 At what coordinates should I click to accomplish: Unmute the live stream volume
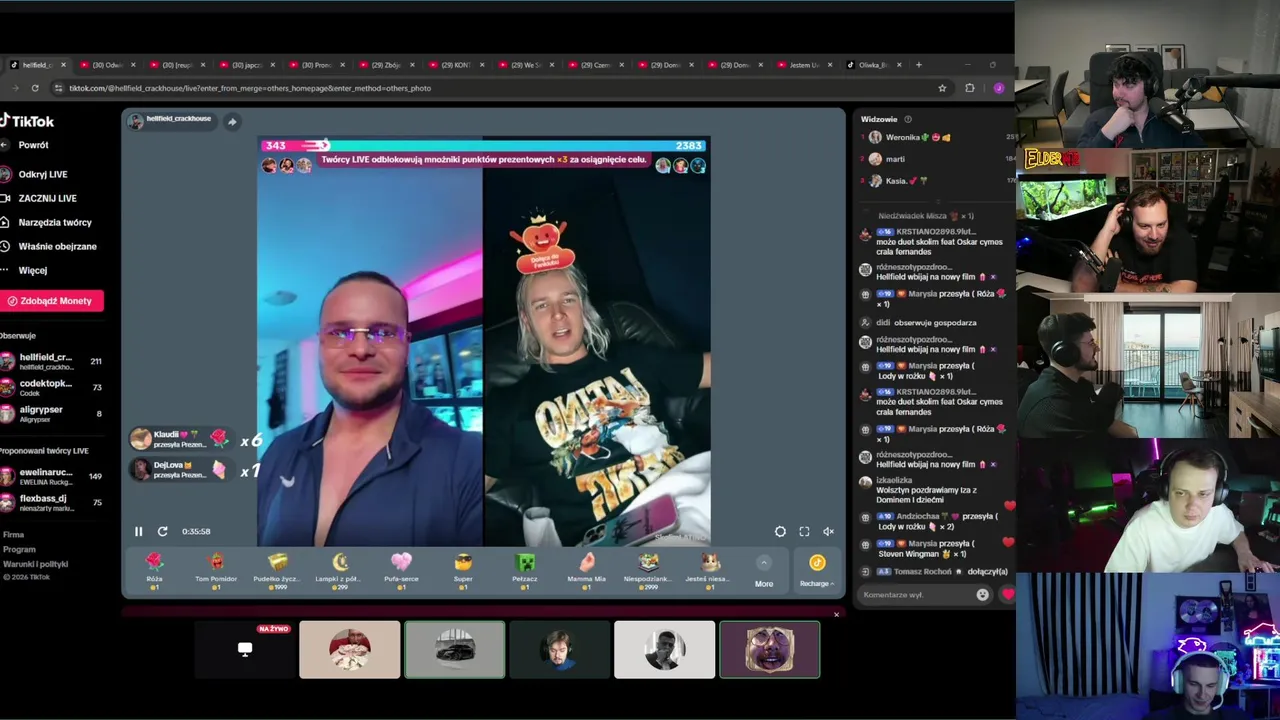828,531
